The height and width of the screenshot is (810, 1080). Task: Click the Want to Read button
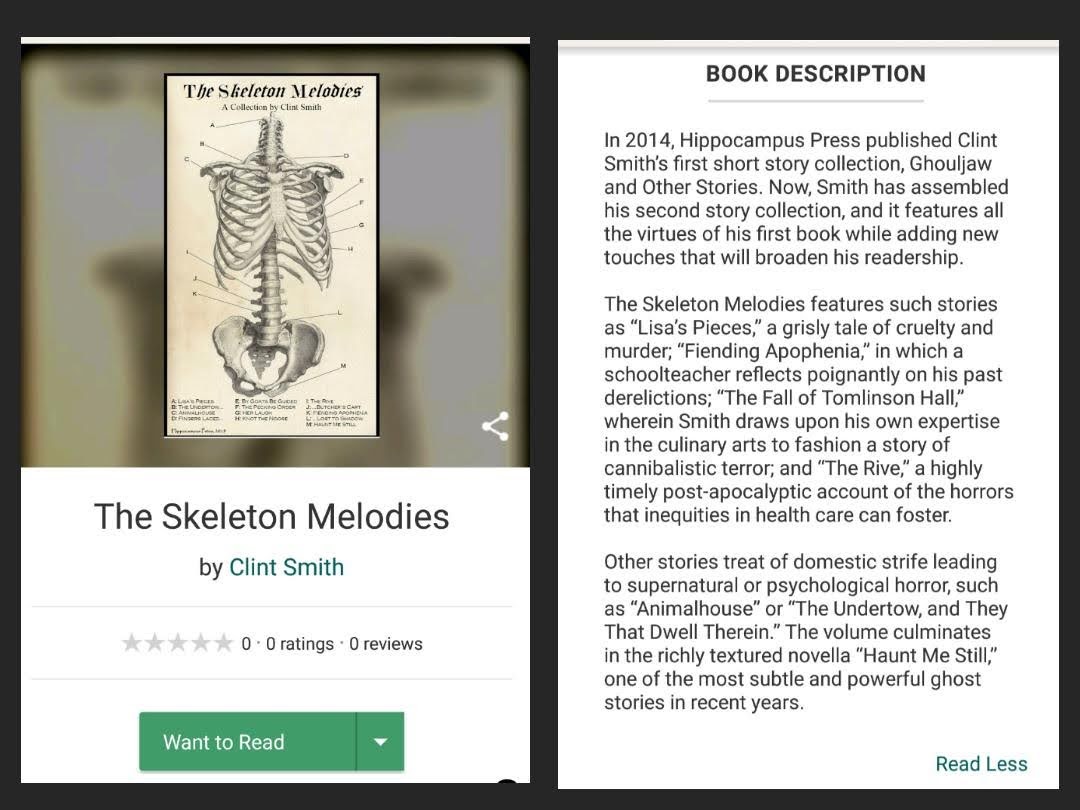click(247, 742)
